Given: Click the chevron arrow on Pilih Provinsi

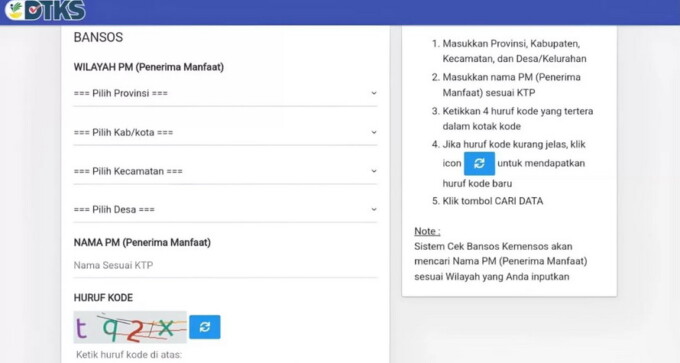Looking at the screenshot, I should coord(374,93).
